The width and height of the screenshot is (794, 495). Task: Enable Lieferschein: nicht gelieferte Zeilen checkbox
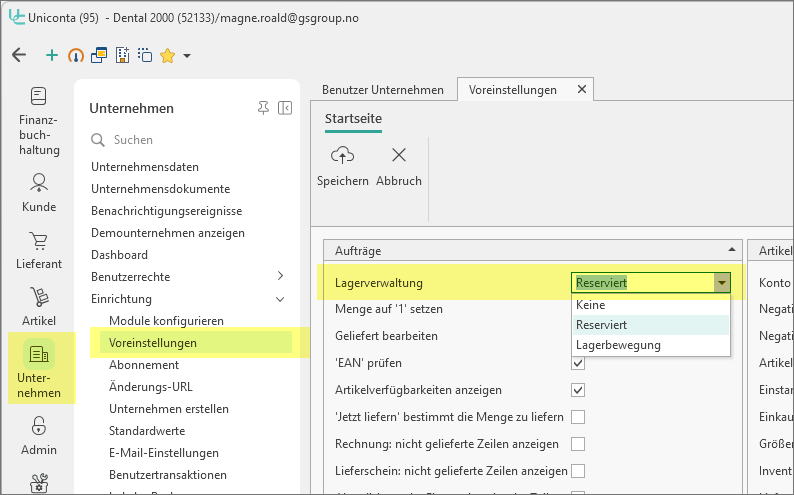pos(578,471)
